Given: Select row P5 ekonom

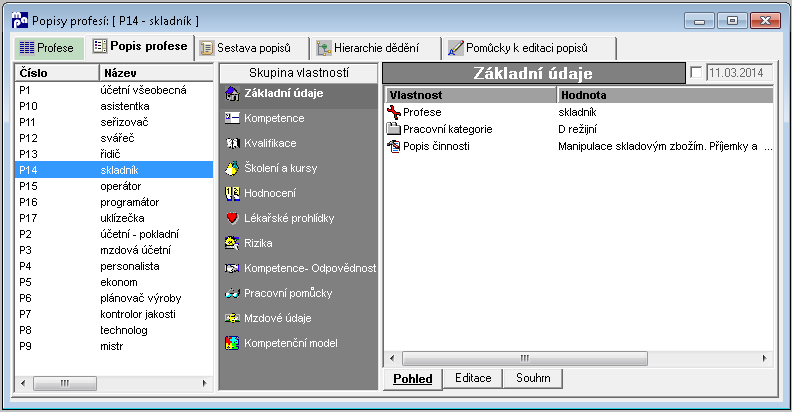Looking at the screenshot, I should (x=114, y=282).
